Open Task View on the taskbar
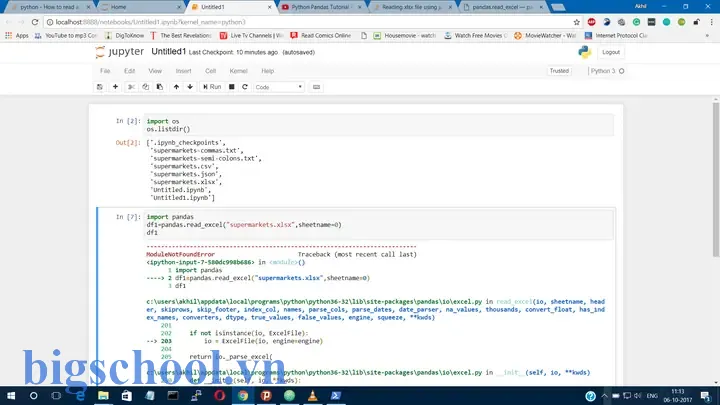Viewport: 720px width, 405px height. tap(56, 395)
